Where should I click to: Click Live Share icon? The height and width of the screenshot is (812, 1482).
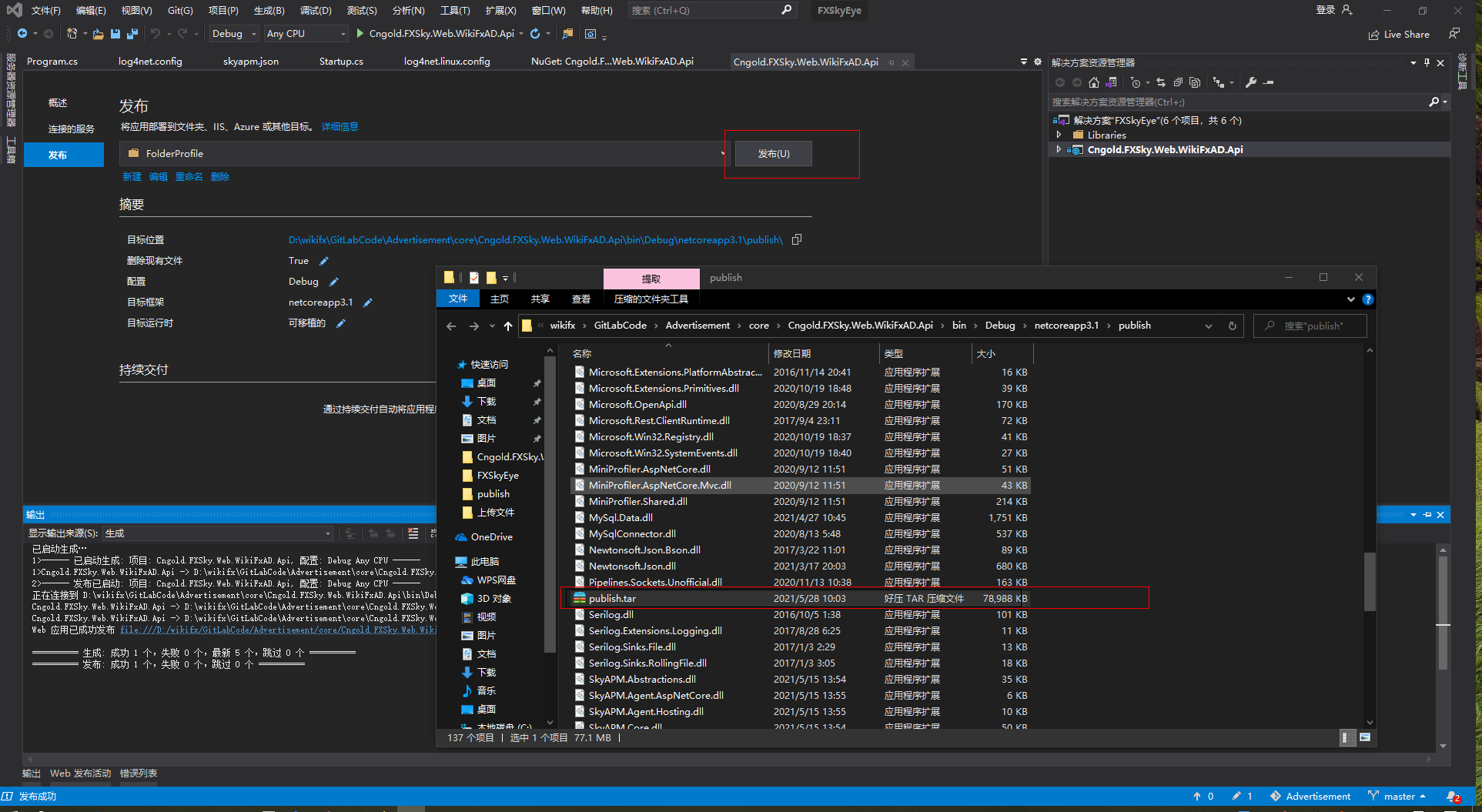coord(1373,35)
